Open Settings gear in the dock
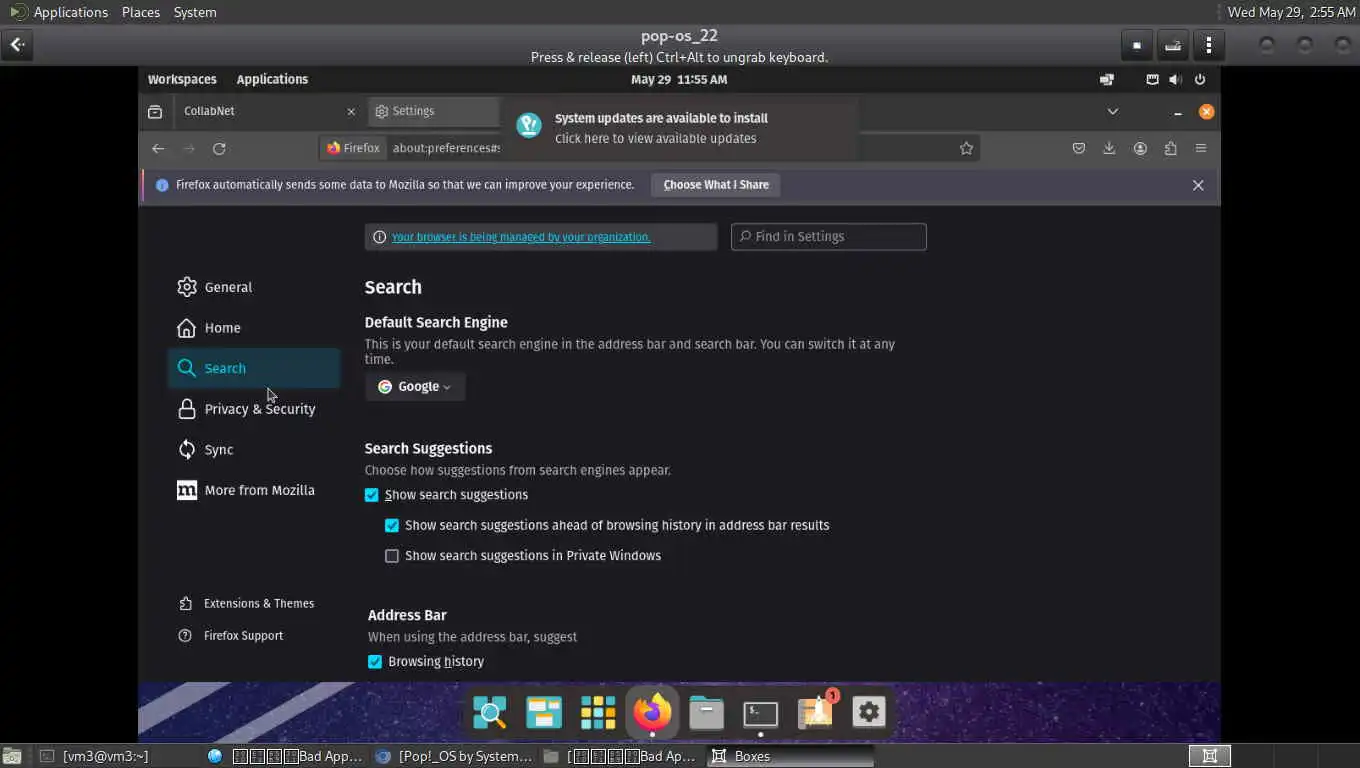Image resolution: width=1360 pixels, height=768 pixels. pos(868,712)
